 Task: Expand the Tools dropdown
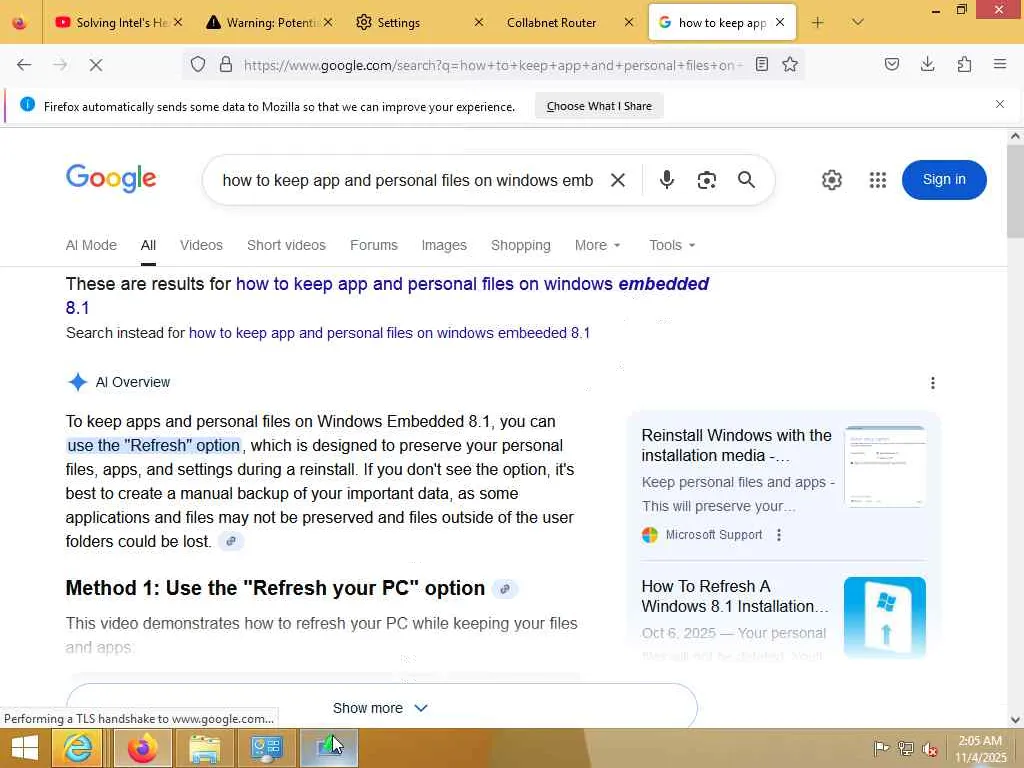coord(672,246)
